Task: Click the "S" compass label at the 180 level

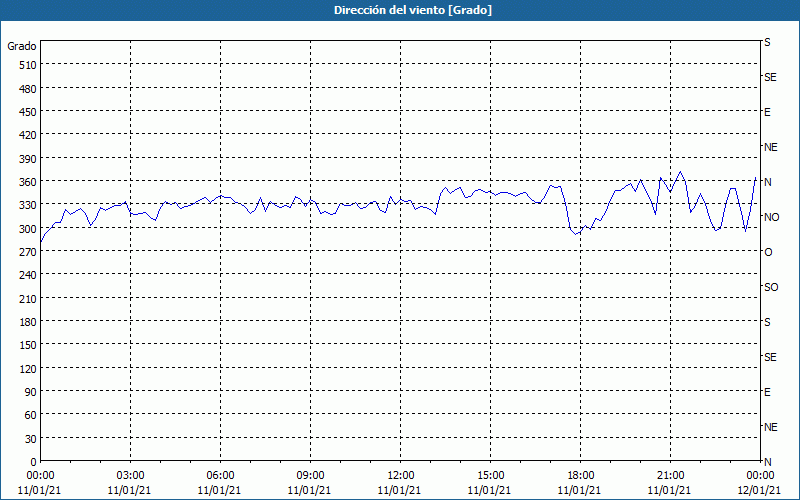Action: pos(767,322)
